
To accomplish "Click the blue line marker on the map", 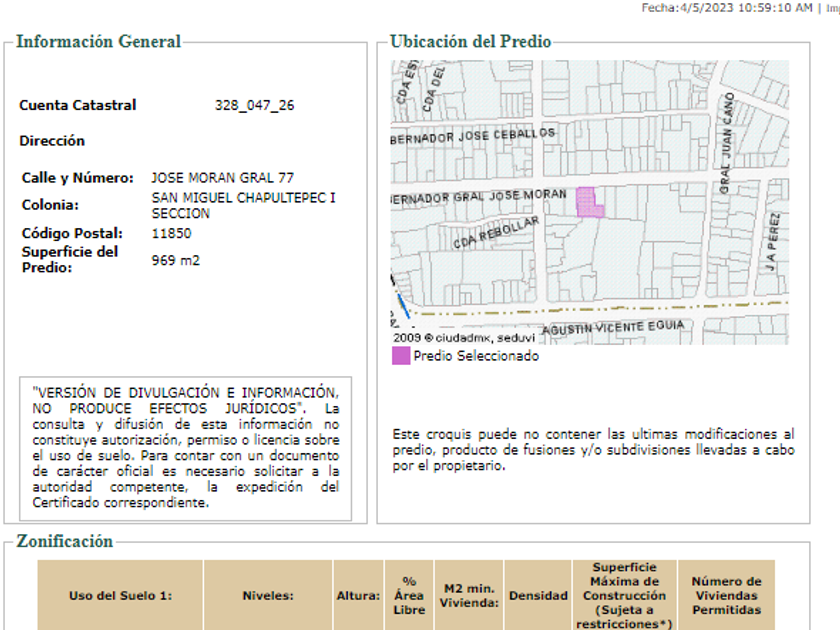I will [402, 308].
